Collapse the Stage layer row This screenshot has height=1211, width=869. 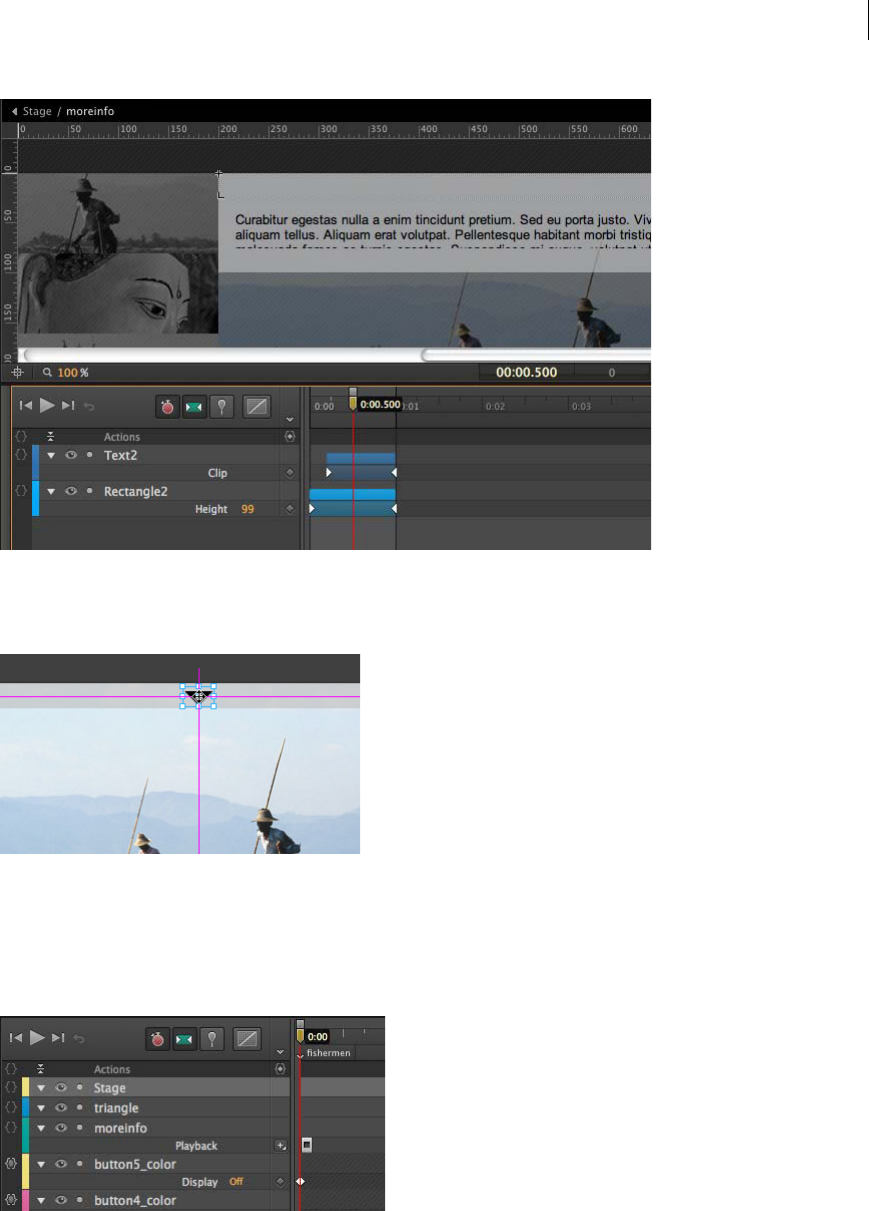[41, 1088]
